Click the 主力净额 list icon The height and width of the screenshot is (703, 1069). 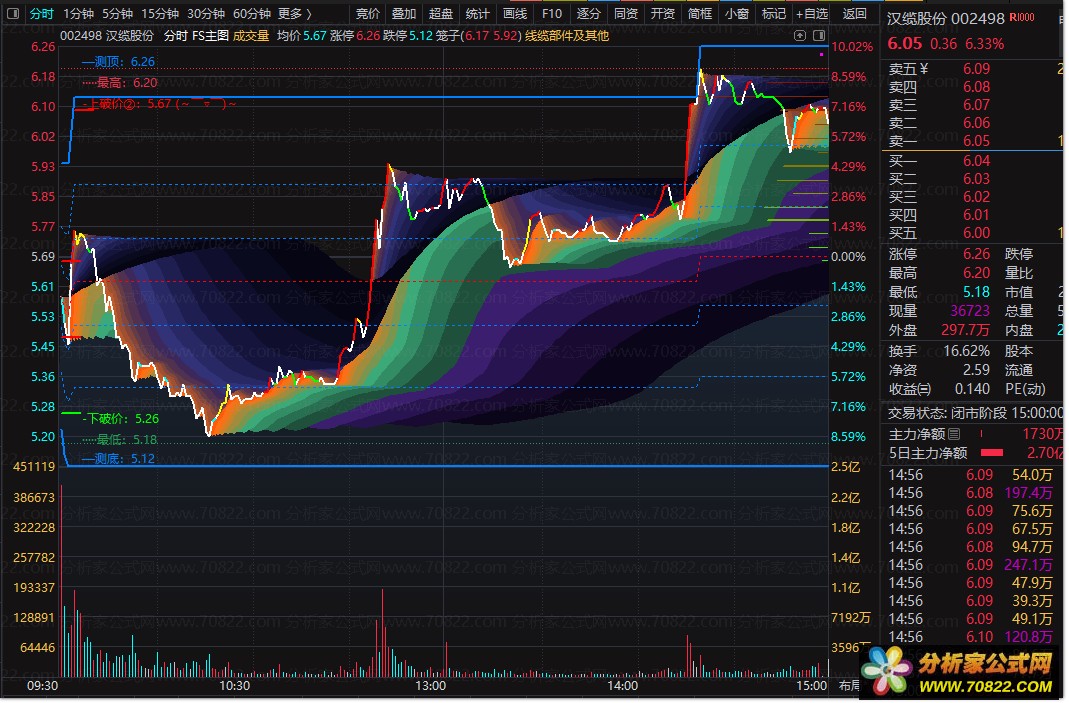954,434
